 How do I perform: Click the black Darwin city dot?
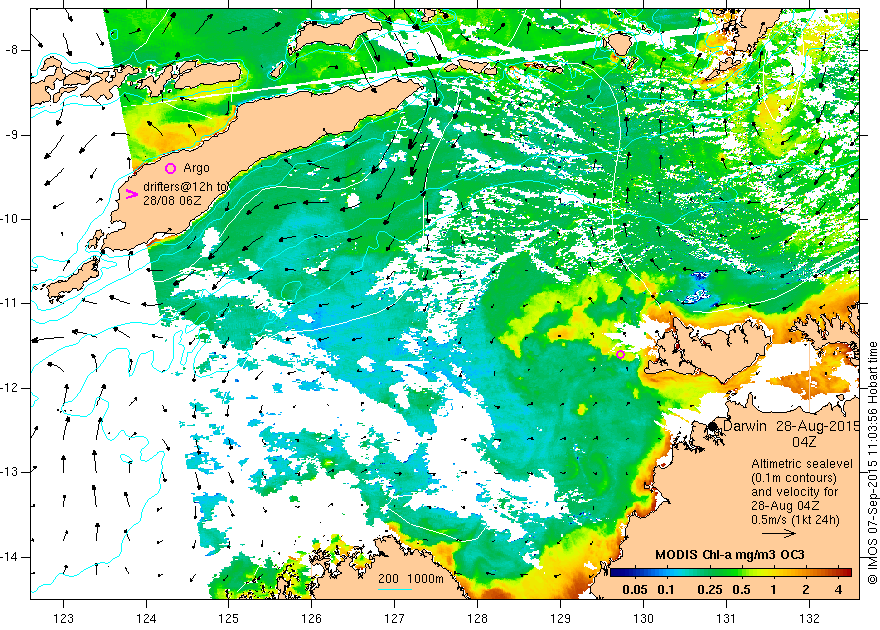point(712,426)
